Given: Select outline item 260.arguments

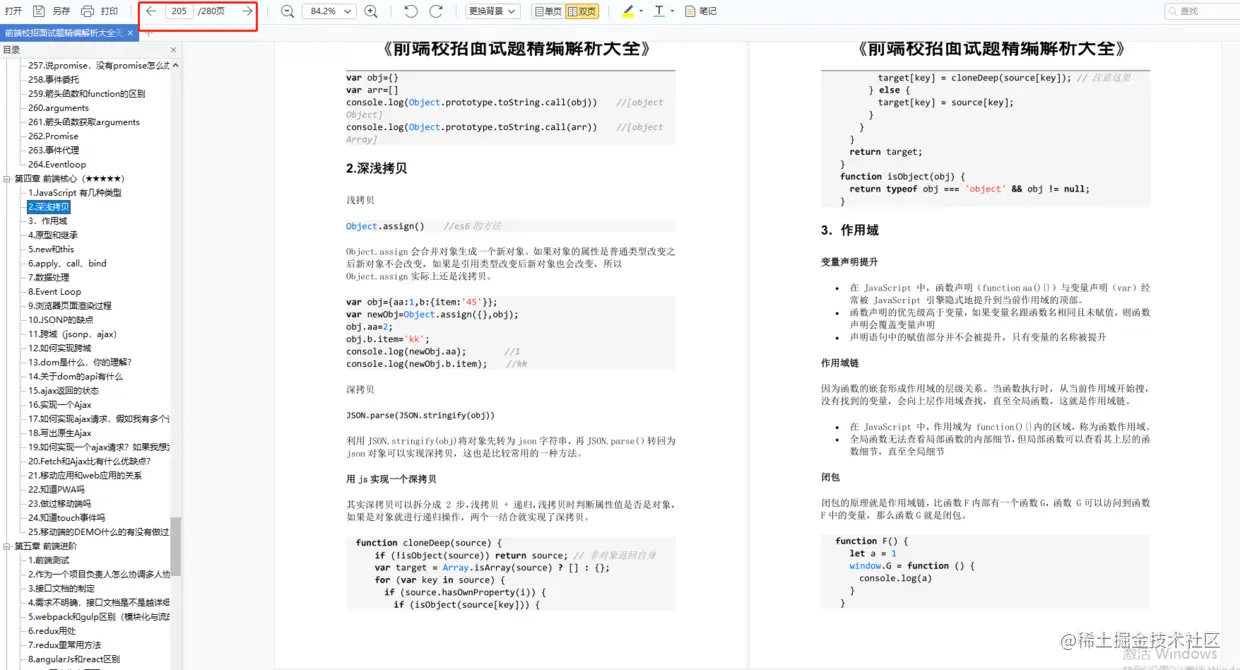Looking at the screenshot, I should click(58, 108).
